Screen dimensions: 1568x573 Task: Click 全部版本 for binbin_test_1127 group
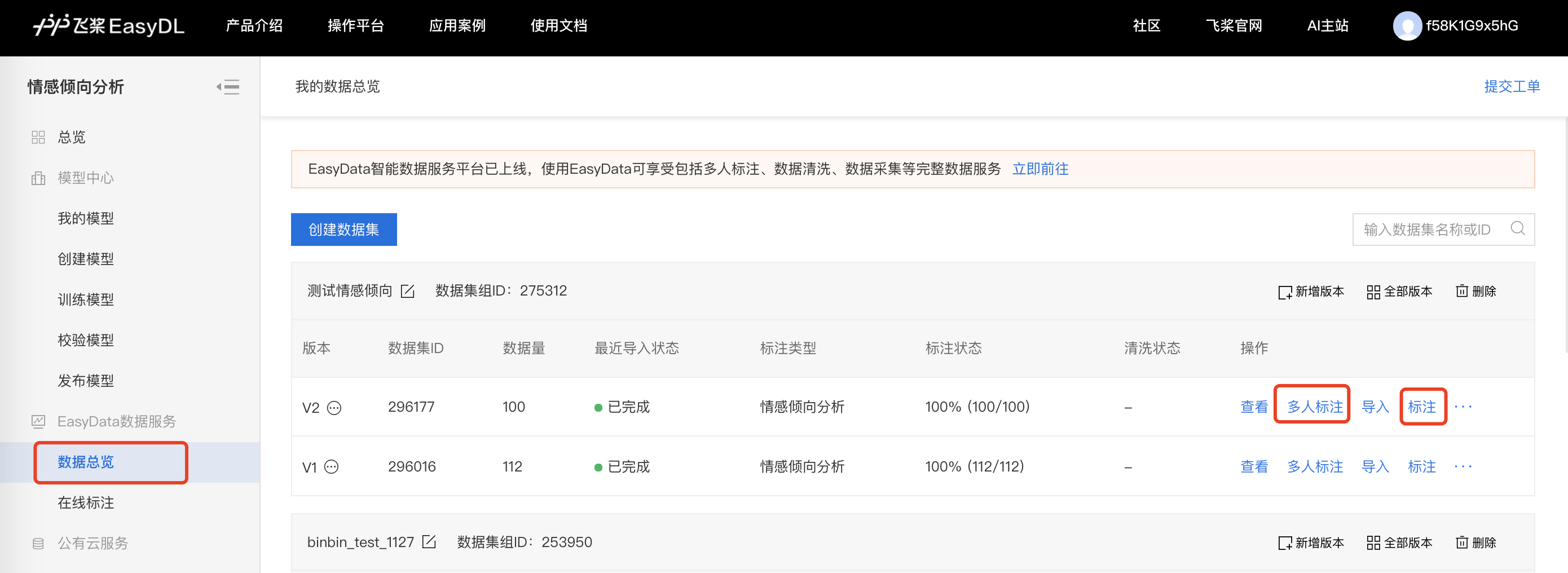tap(1399, 543)
